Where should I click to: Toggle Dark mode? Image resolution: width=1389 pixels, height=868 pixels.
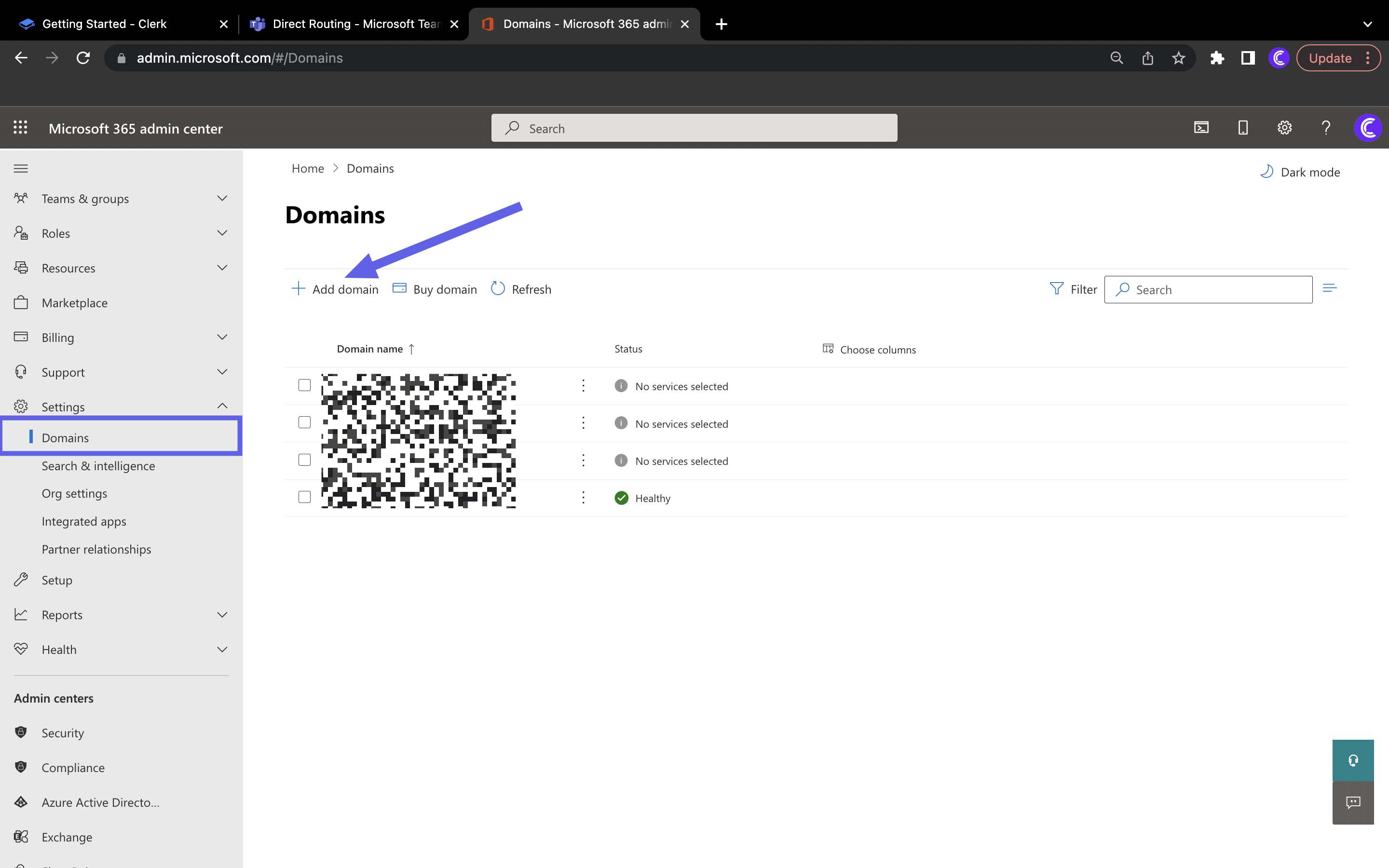click(1299, 172)
